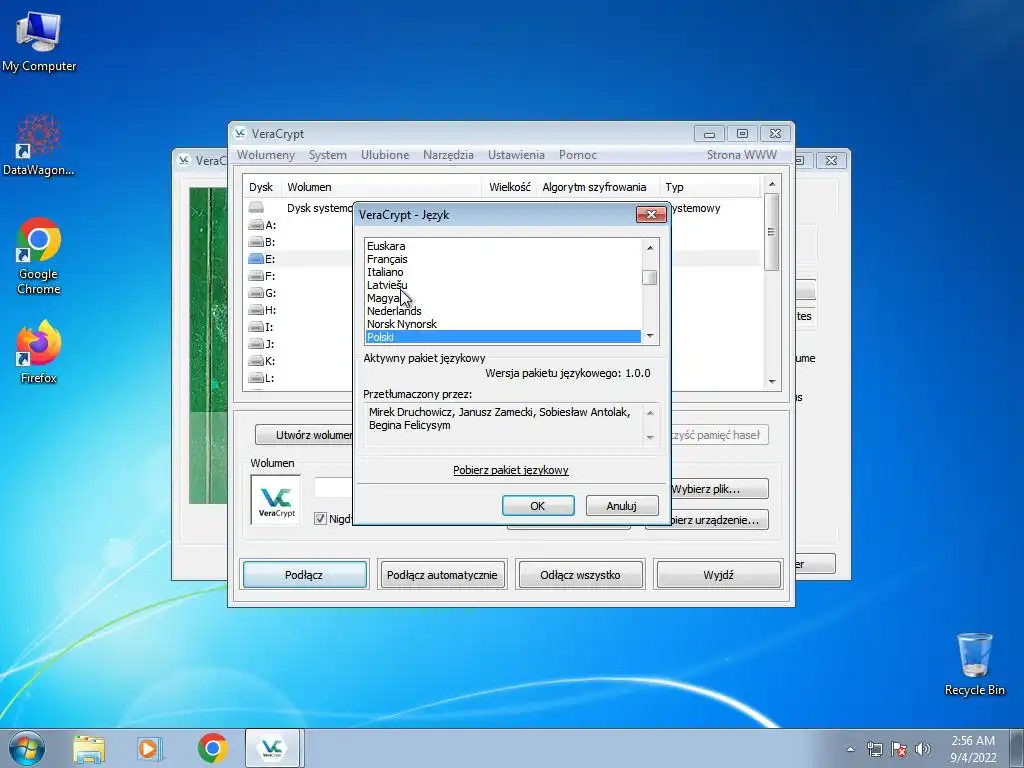Screen dimensions: 1024x768
Task: Click the Algorytm szyfrowania column header
Action: click(x=598, y=187)
